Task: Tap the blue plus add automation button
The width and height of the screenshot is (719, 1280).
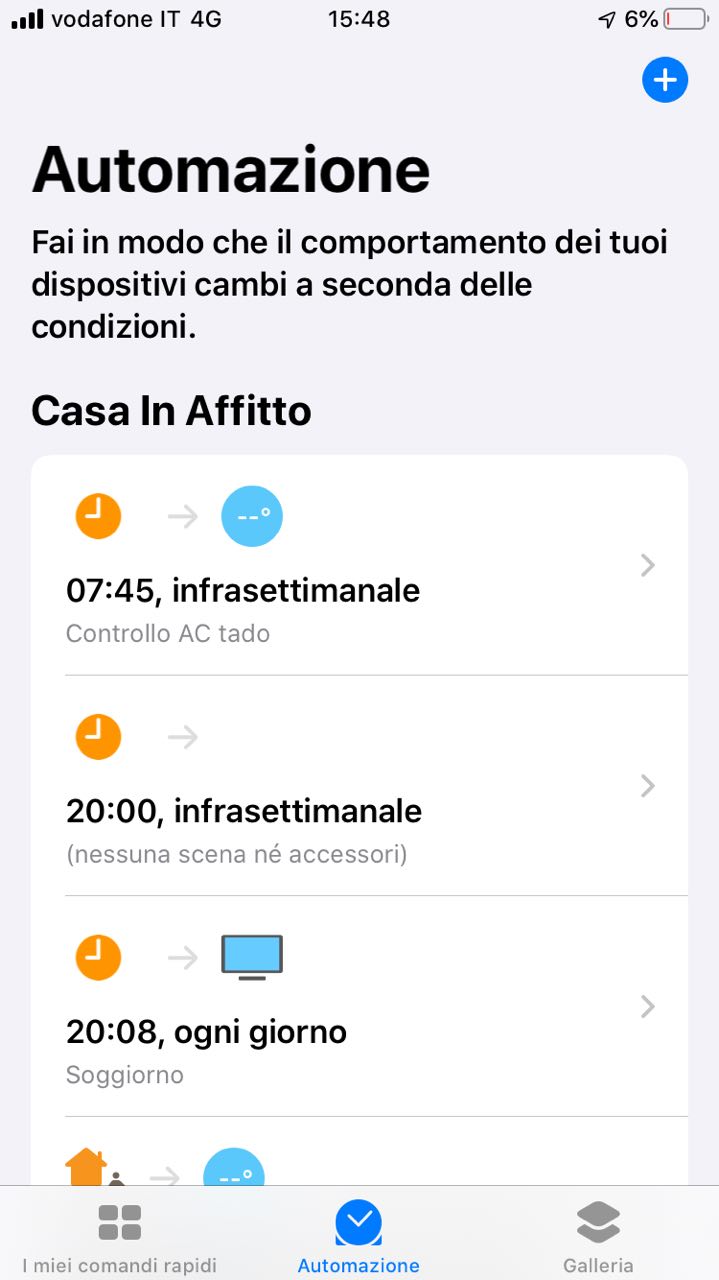Action: pyautogui.click(x=665, y=80)
